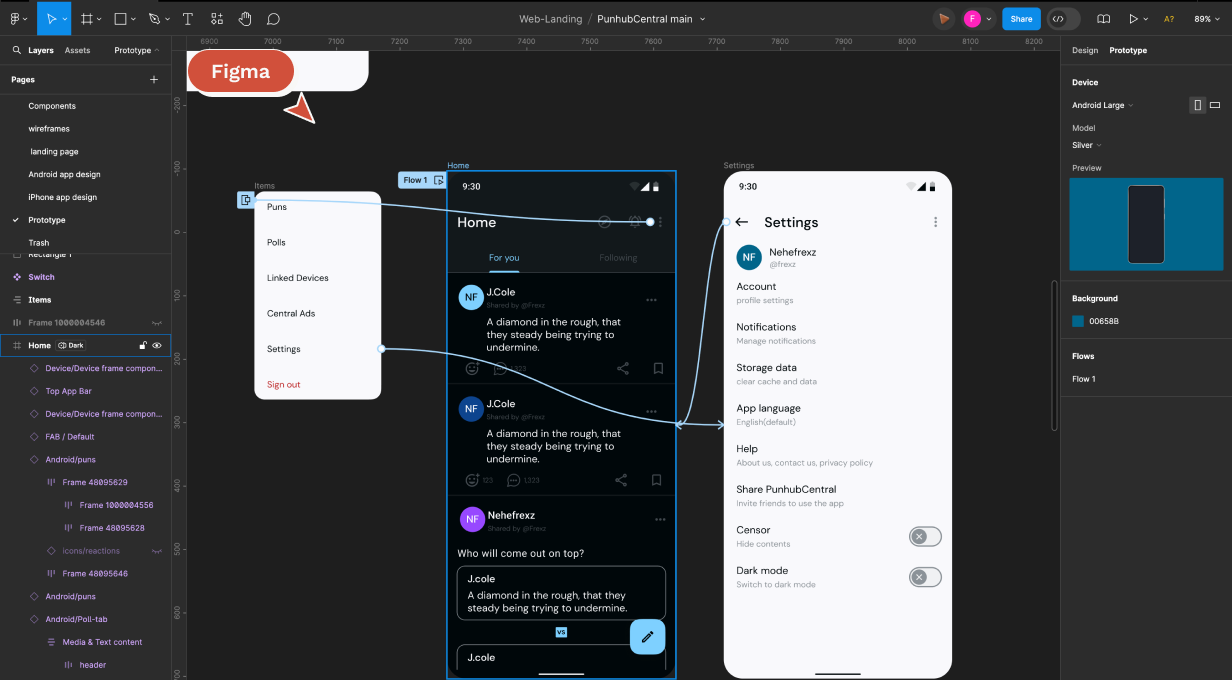The width and height of the screenshot is (1232, 680).
Task: Click the Web-Landing project link
Action: click(x=550, y=18)
